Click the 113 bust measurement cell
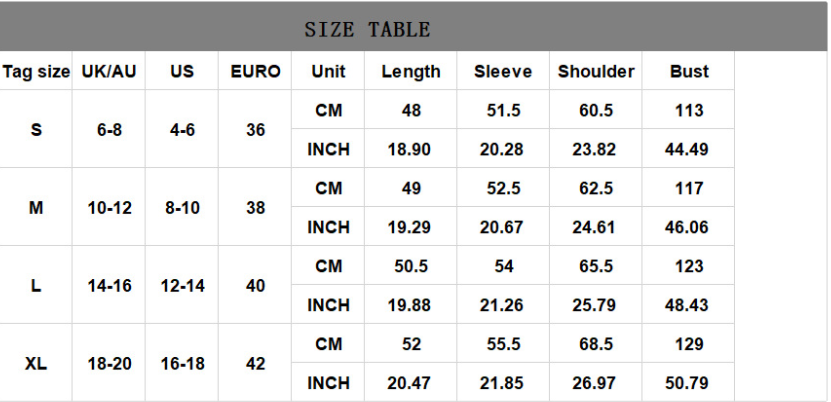This screenshot has width=831, height=402. (689, 111)
